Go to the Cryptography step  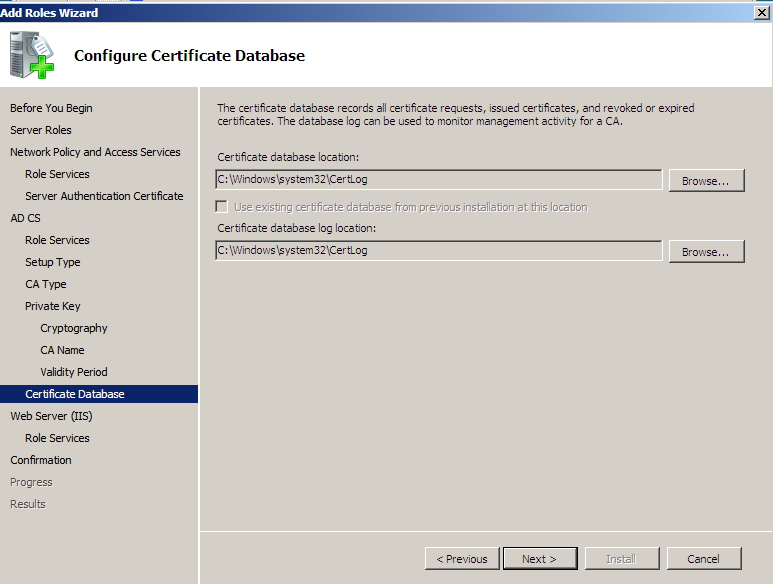click(x=74, y=328)
